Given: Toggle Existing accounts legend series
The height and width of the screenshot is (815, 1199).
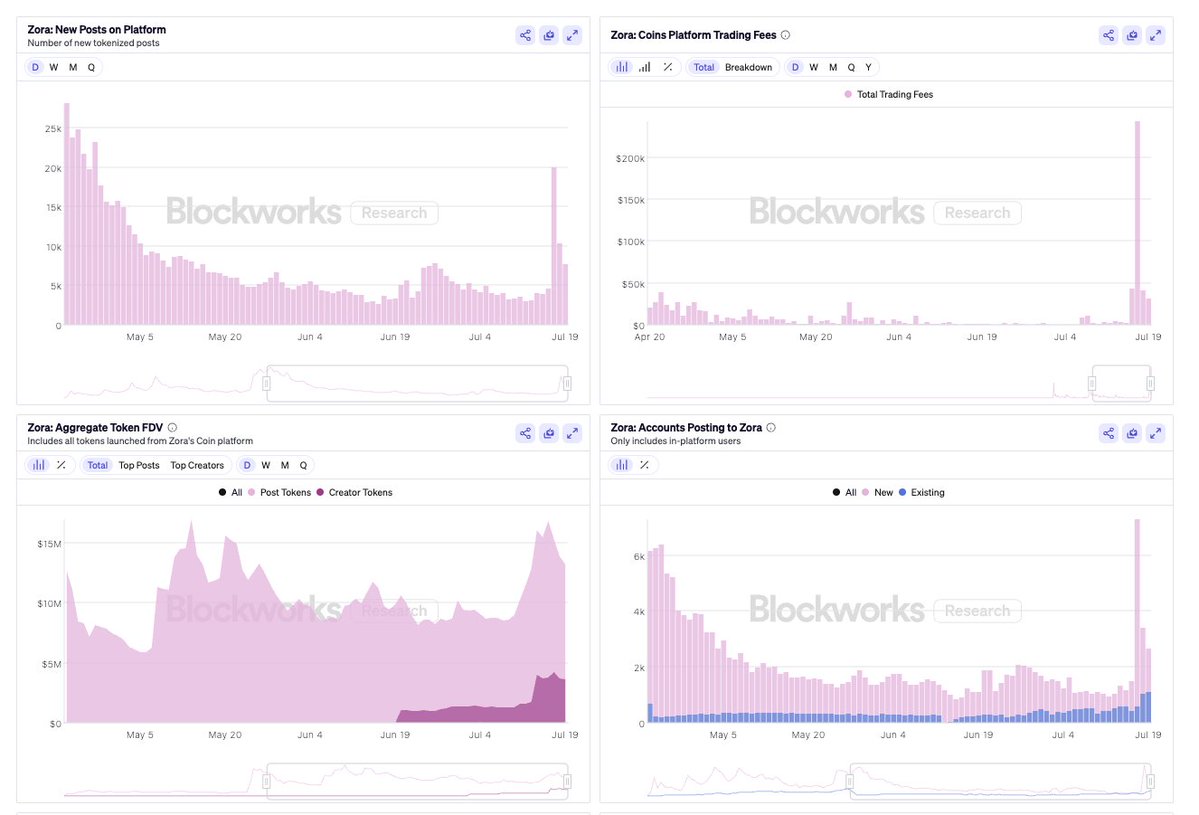Looking at the screenshot, I should pyautogui.click(x=921, y=492).
